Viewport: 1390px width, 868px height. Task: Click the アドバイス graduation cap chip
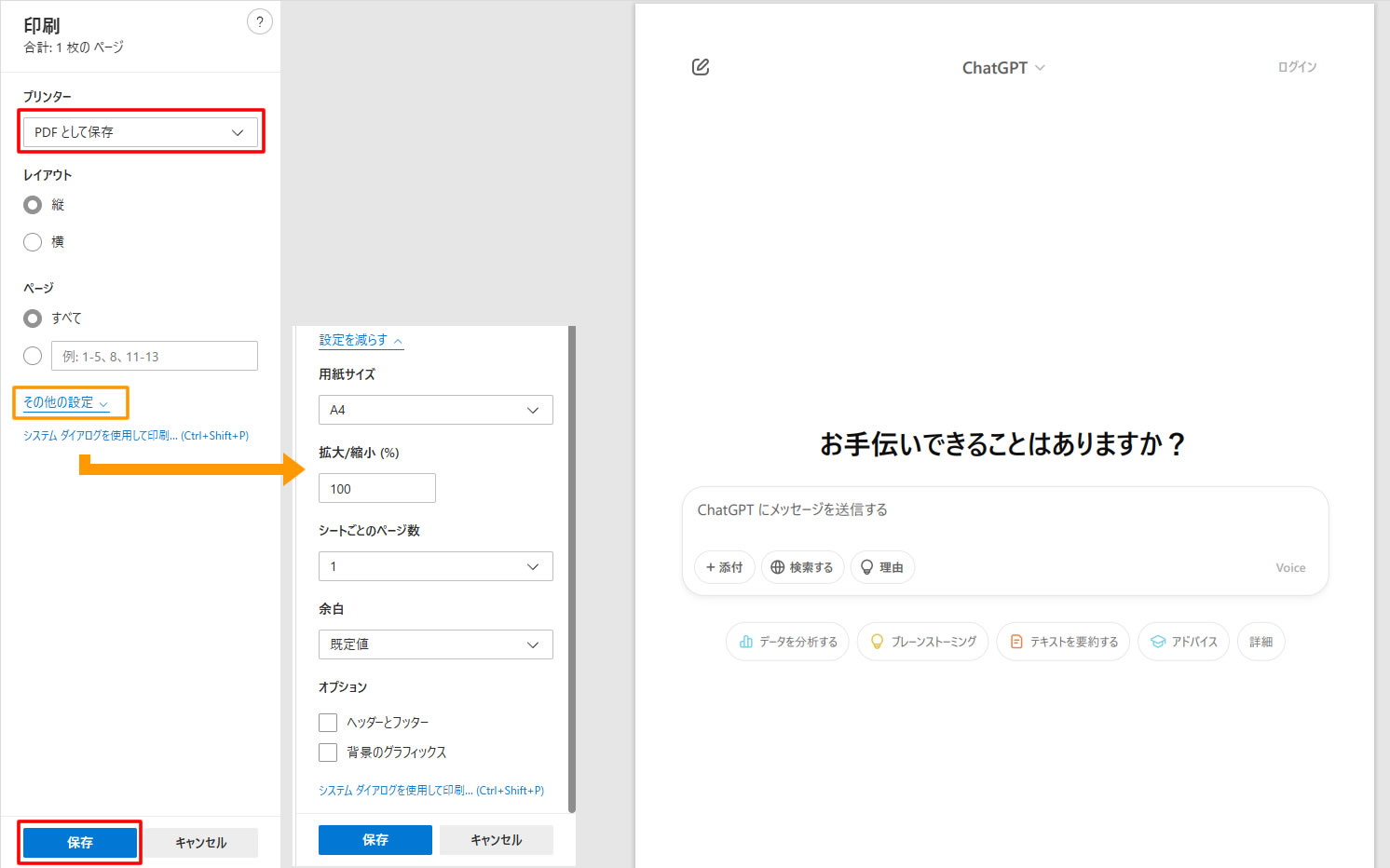[x=1184, y=642]
